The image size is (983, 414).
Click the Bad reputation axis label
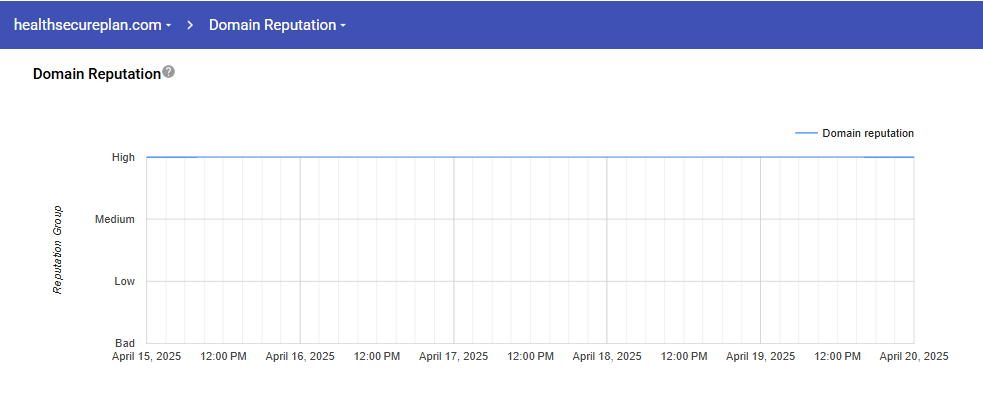pyautogui.click(x=125, y=343)
